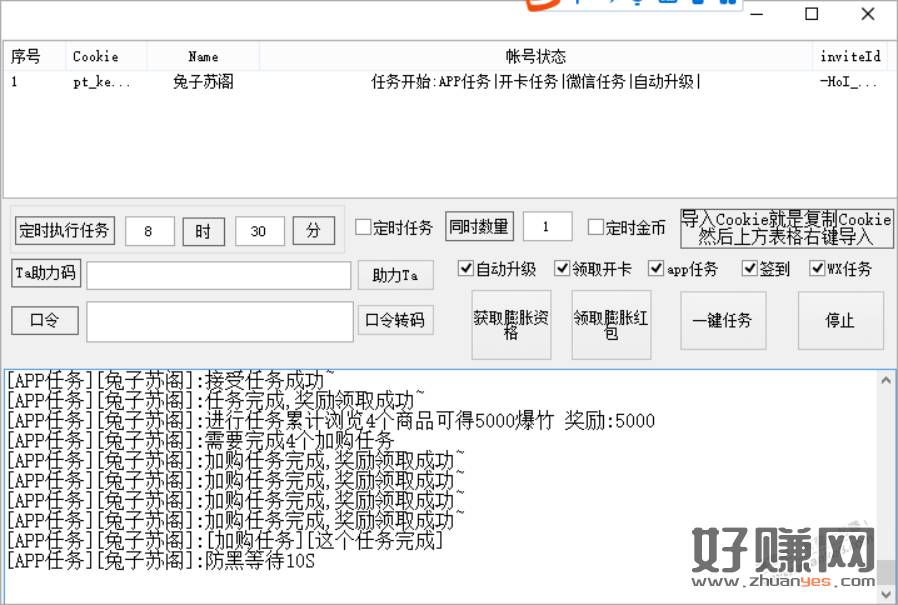The height and width of the screenshot is (605, 898).
Task: Click the 助力Ta button
Action: (395, 275)
